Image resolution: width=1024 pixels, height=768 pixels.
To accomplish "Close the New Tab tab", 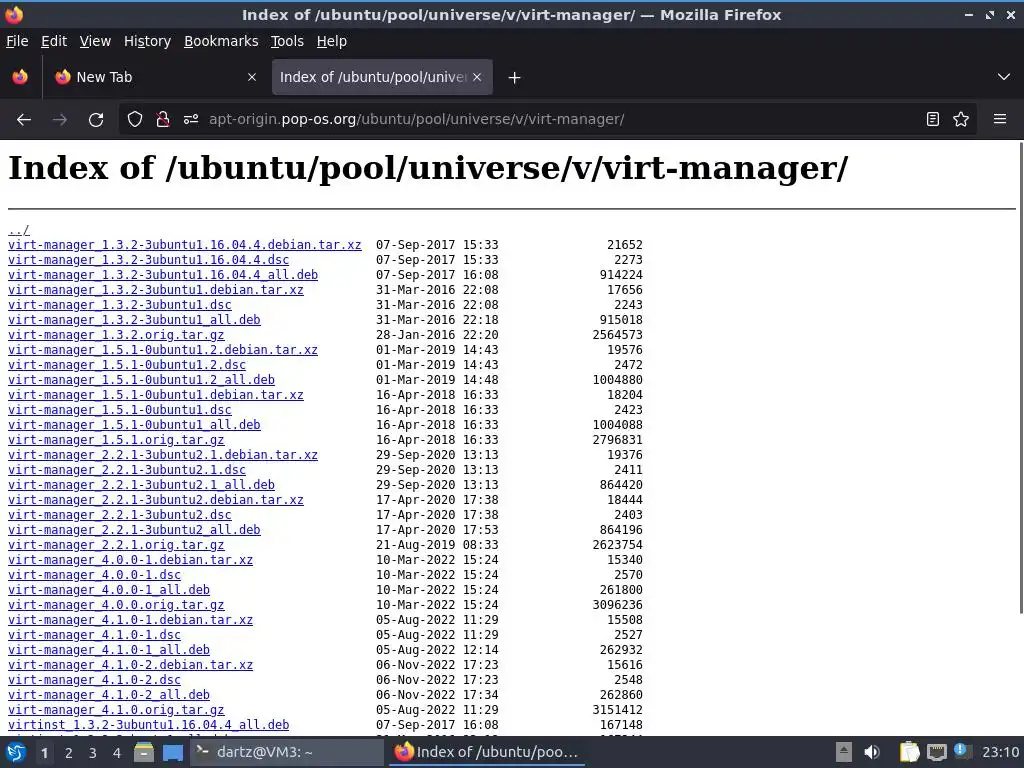I will click(x=251, y=77).
